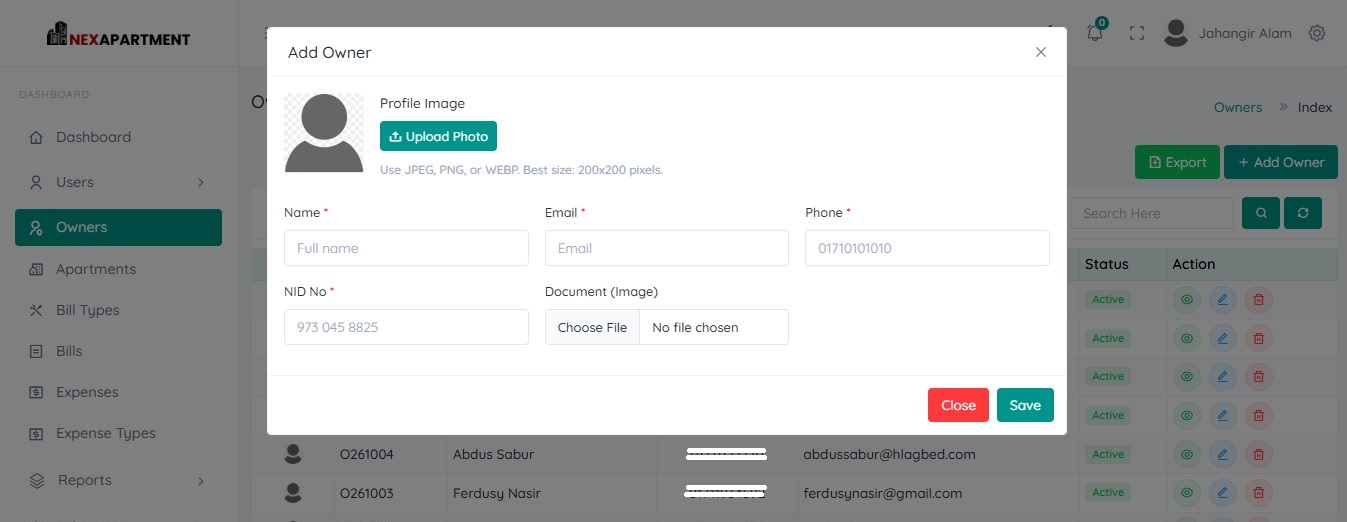Image resolution: width=1347 pixels, height=522 pixels.
Task: Click the refresh table icon button
Action: [x=1303, y=213]
